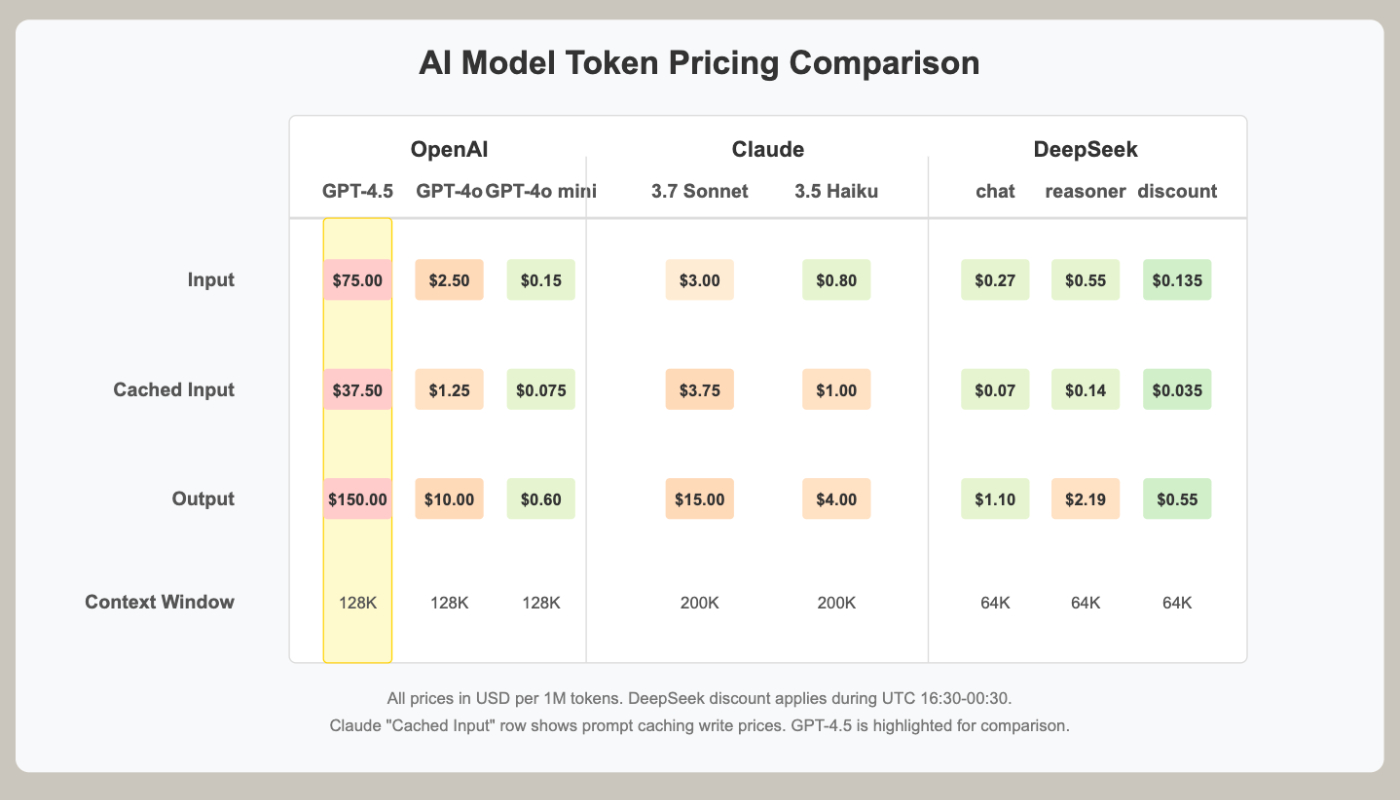Select the GPT-4o column header
This screenshot has width=1400, height=800.
pyautogui.click(x=449, y=191)
